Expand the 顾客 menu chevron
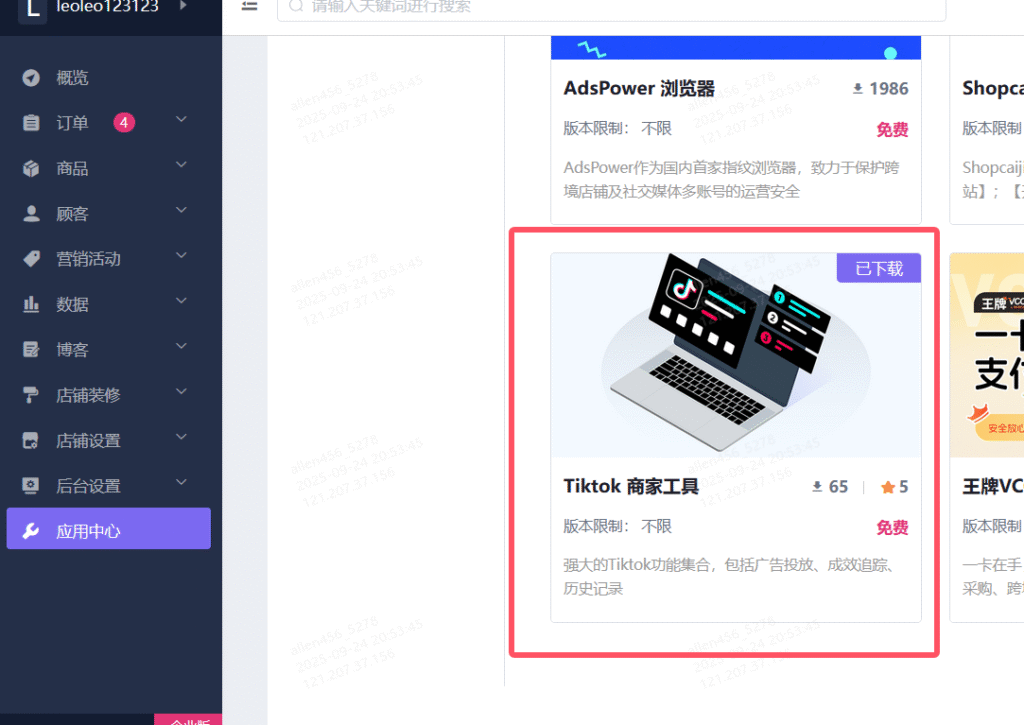 coord(182,210)
